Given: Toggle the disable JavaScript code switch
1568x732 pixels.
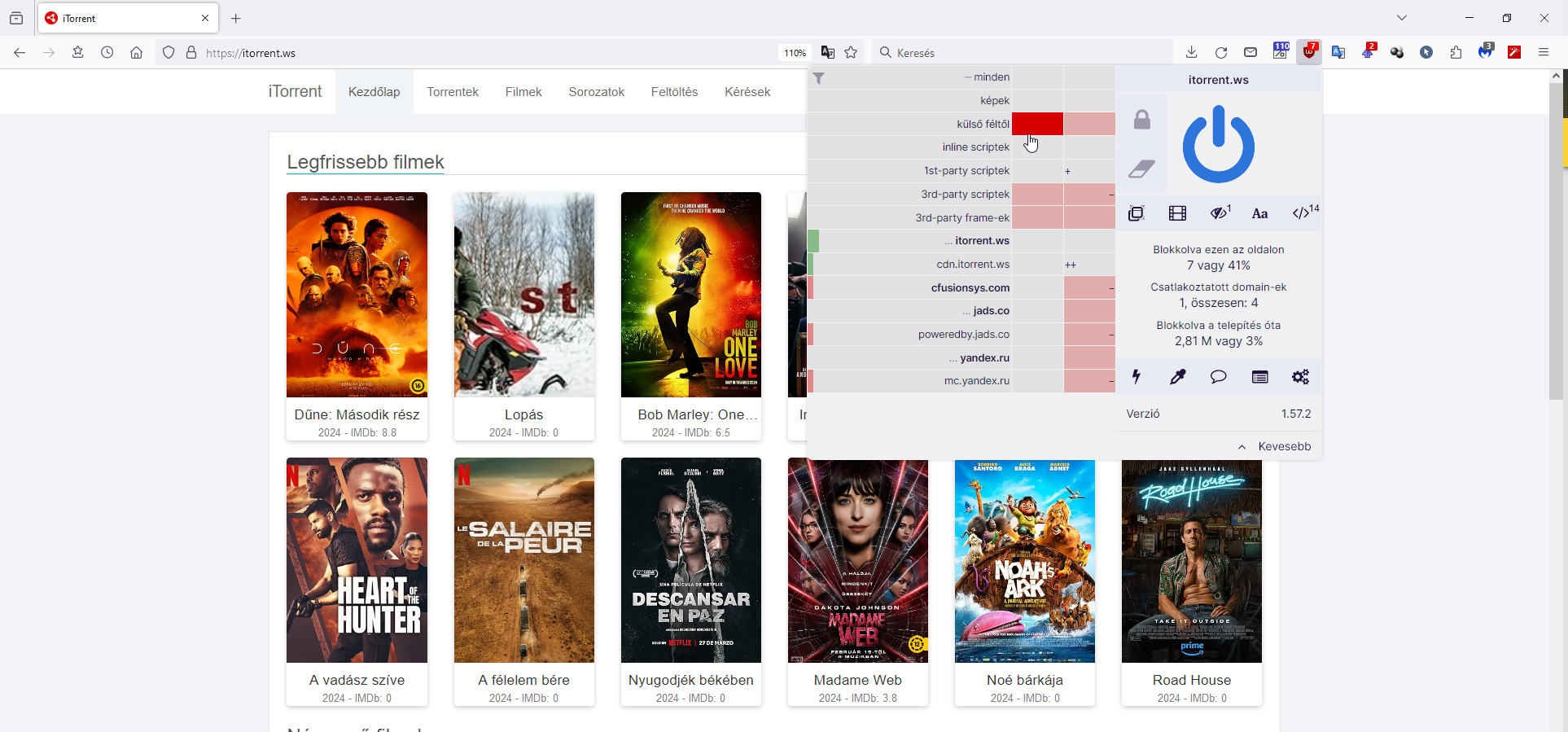Looking at the screenshot, I should click(x=1303, y=213).
